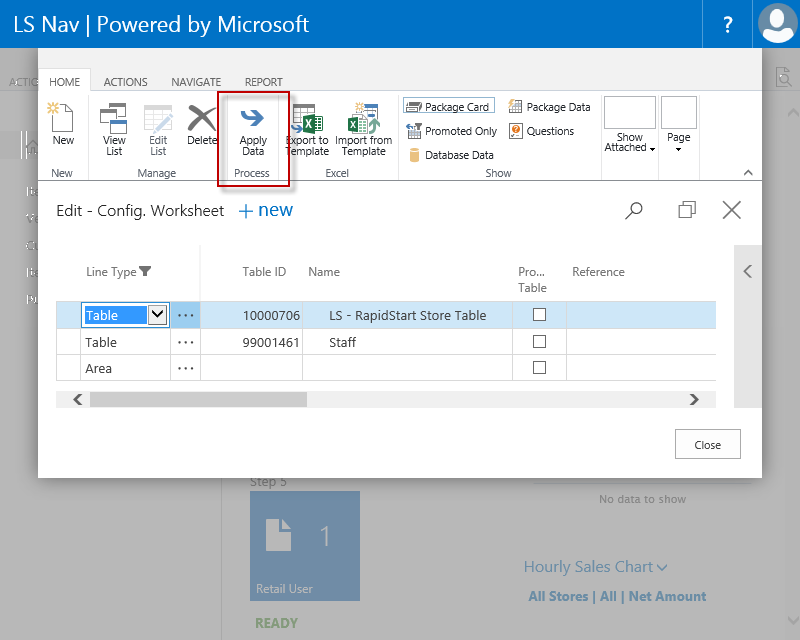The width and height of the screenshot is (800, 640).
Task: Open View List from the ribbon
Action: click(114, 120)
